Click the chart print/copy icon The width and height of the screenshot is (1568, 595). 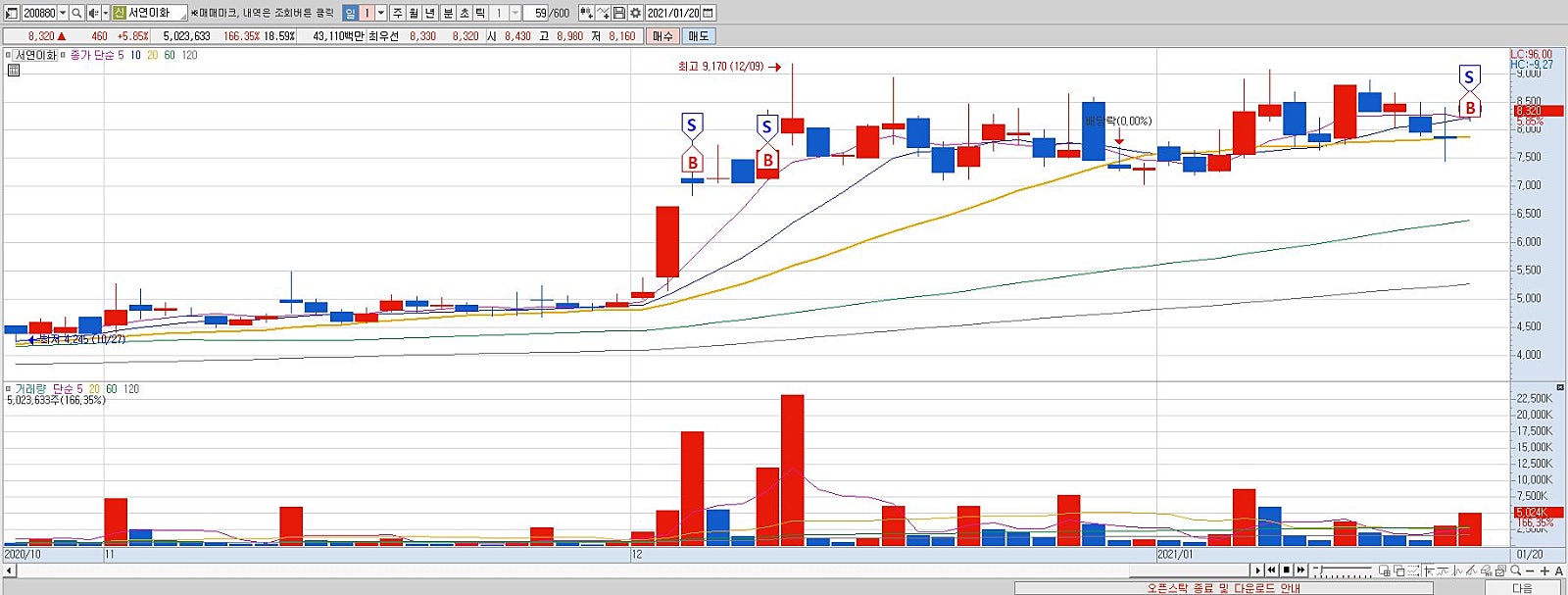[x=1500, y=570]
